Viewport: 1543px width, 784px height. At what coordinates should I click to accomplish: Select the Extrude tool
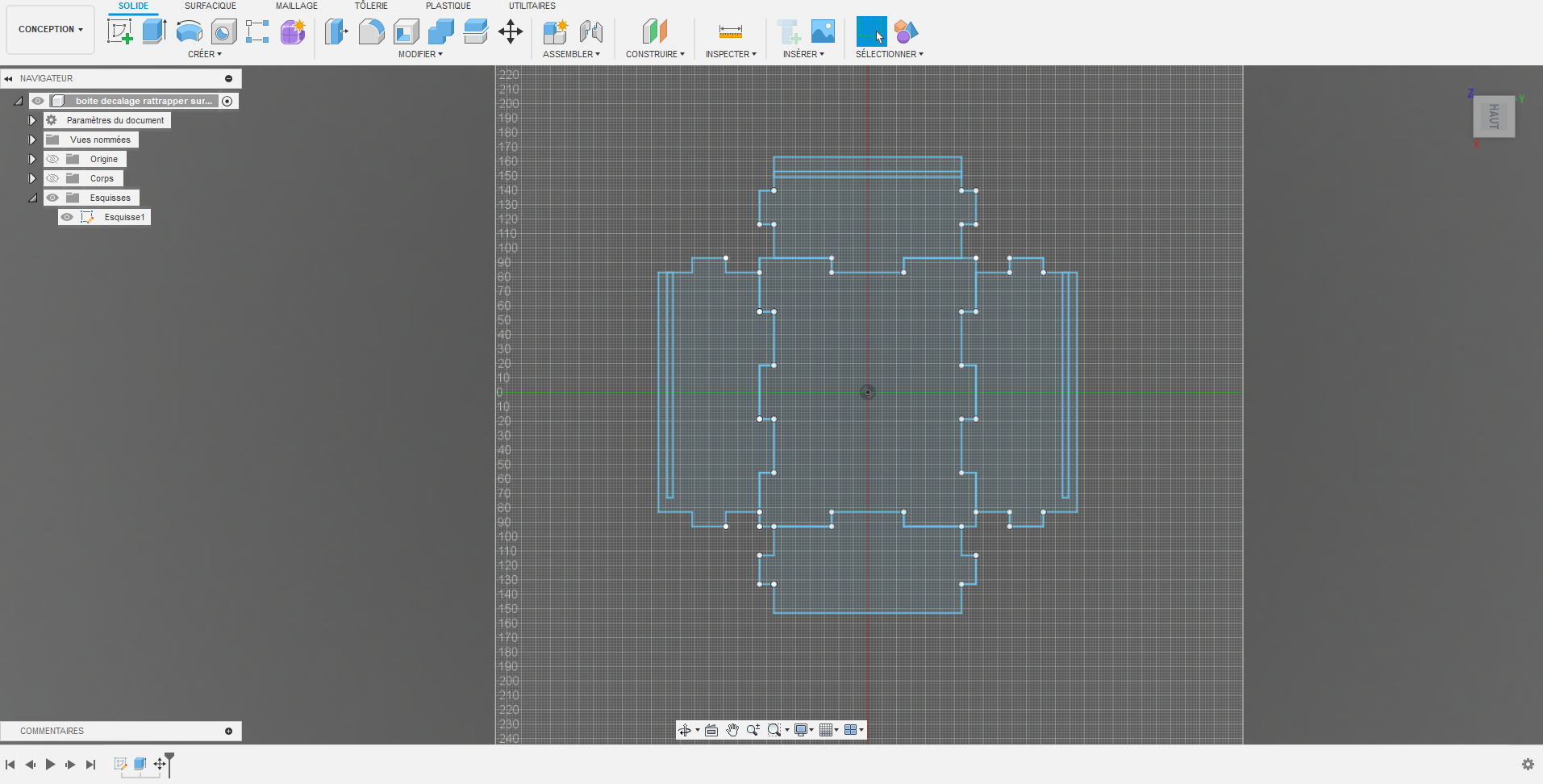click(x=154, y=32)
